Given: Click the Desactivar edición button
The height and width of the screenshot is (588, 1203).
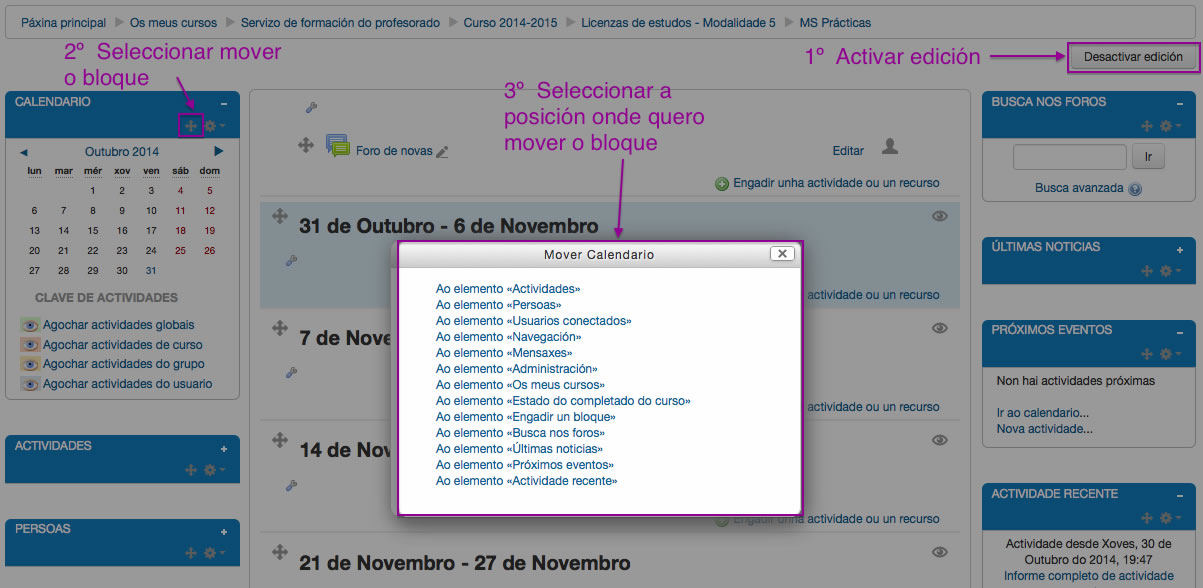Looking at the screenshot, I should (x=1134, y=58).
